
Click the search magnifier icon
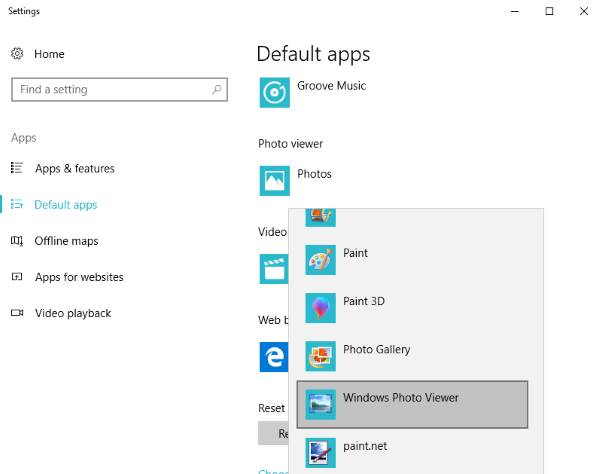(x=217, y=90)
